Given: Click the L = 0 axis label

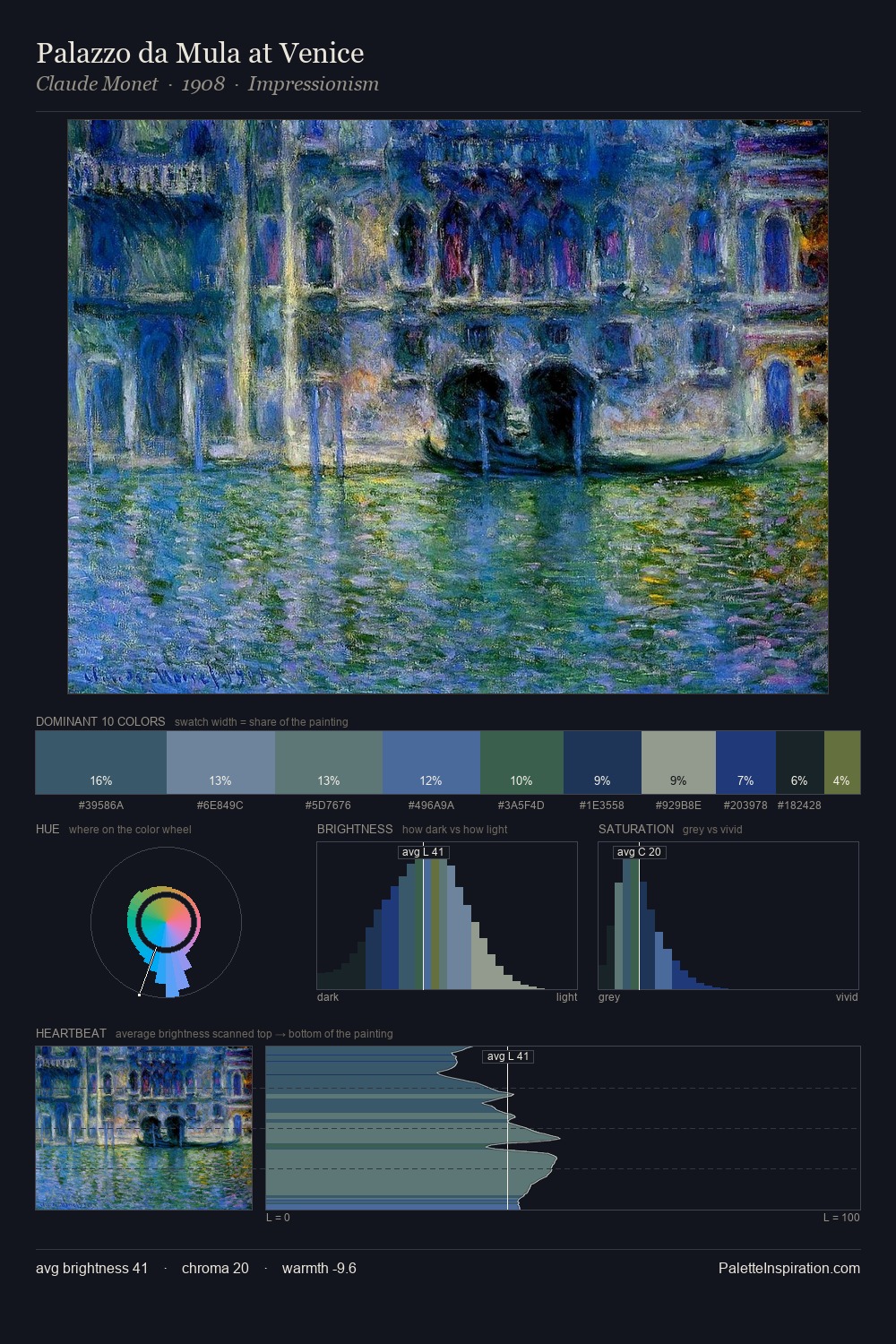Looking at the screenshot, I should pyautogui.click(x=278, y=1218).
